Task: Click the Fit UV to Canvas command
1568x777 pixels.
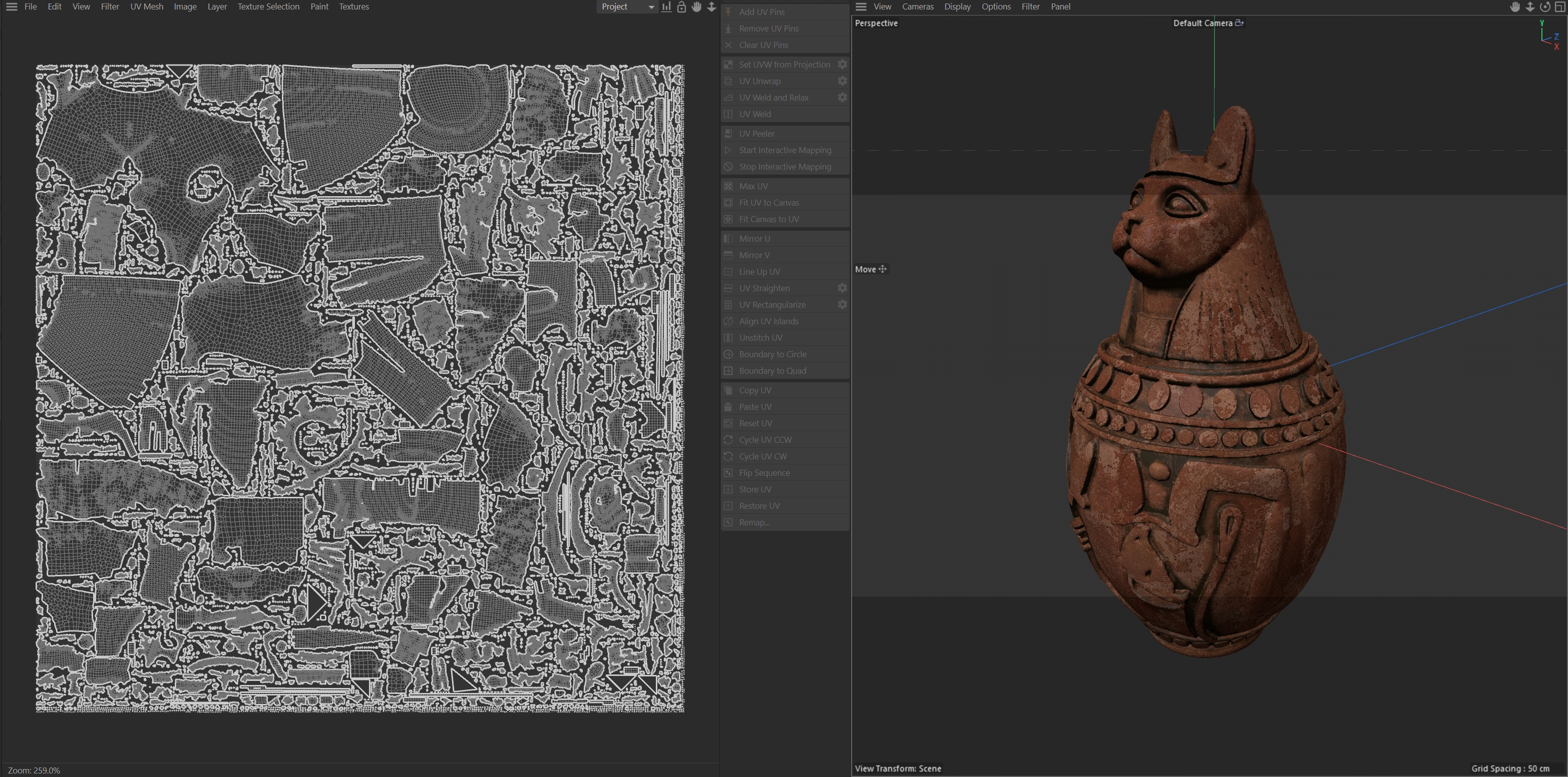Action: coord(769,203)
